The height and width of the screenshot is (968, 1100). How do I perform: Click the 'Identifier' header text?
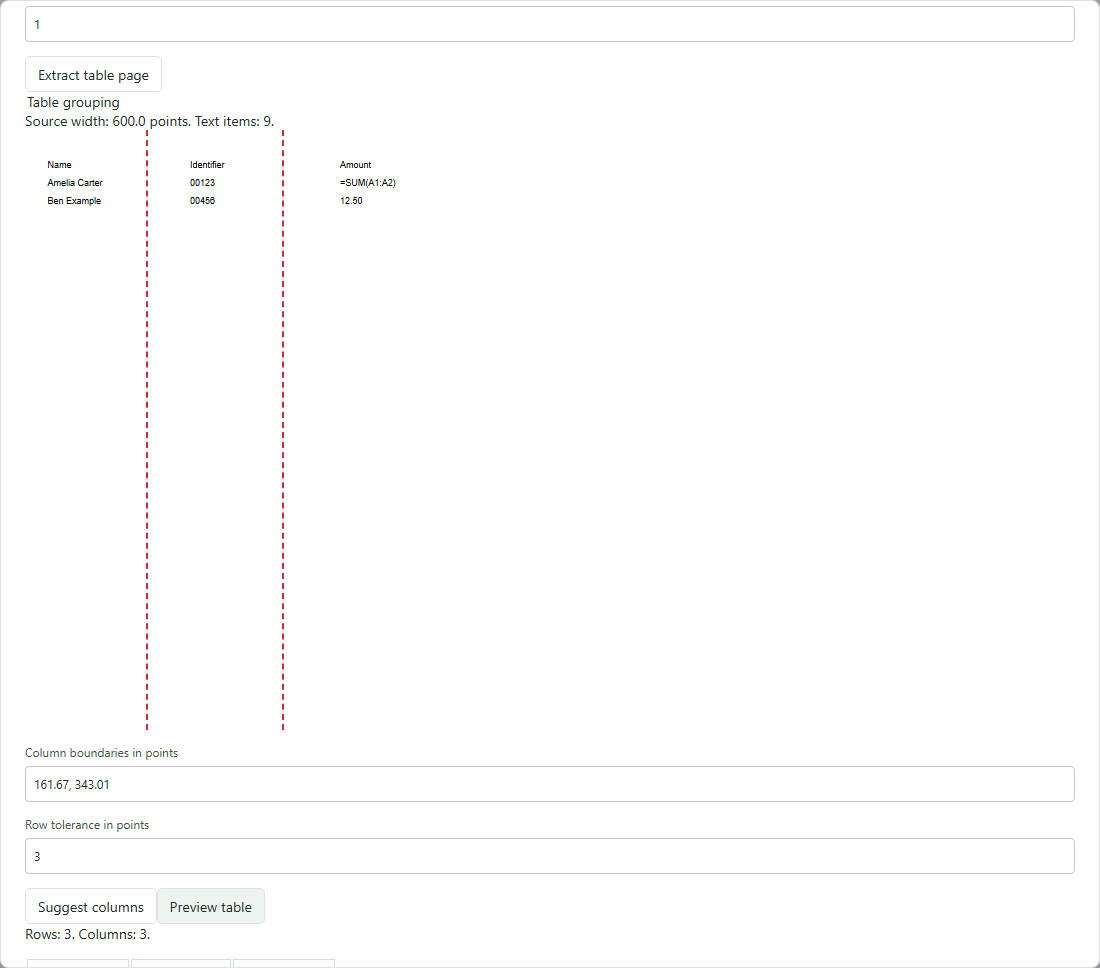[x=207, y=165]
